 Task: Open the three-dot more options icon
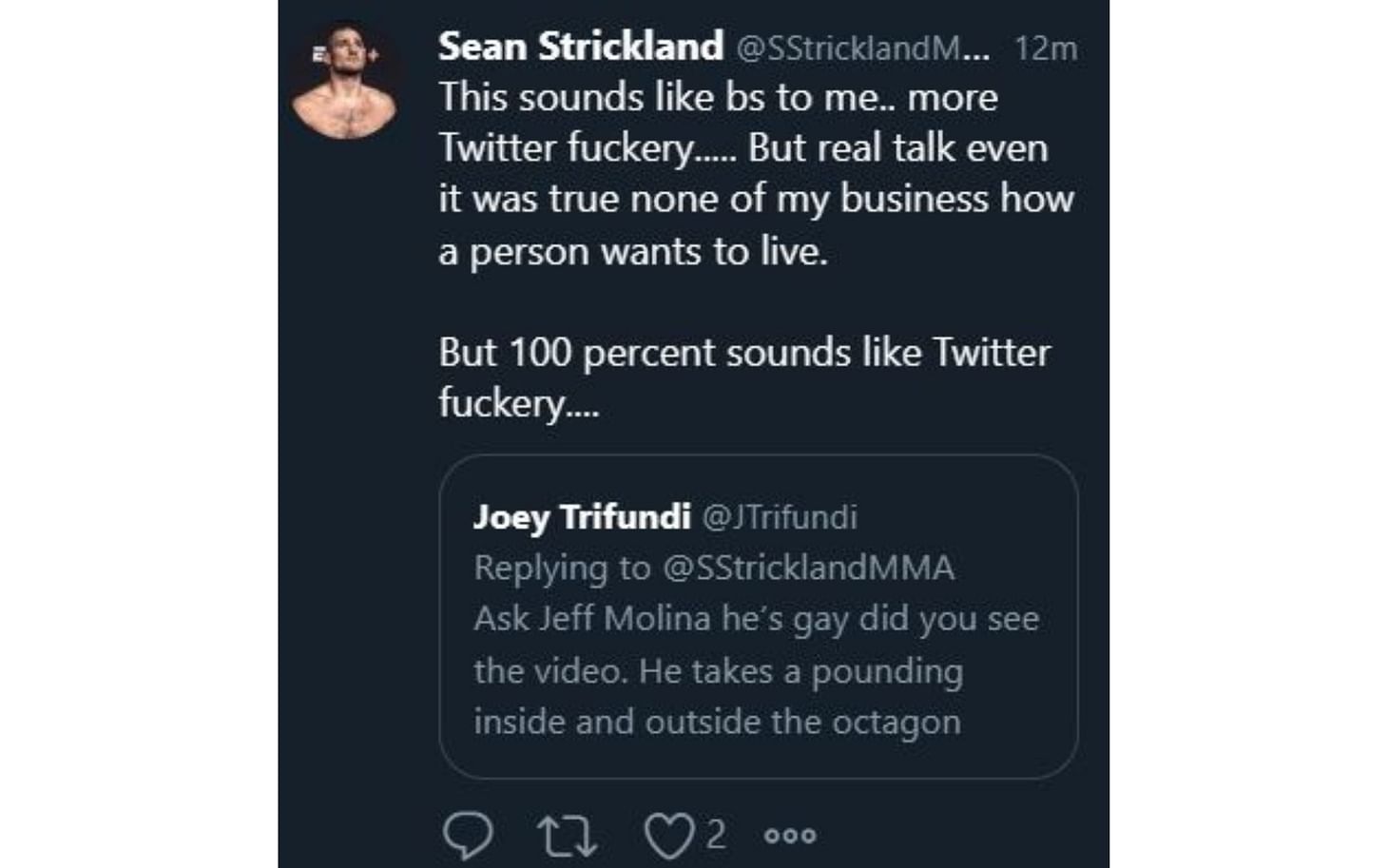[x=790, y=836]
